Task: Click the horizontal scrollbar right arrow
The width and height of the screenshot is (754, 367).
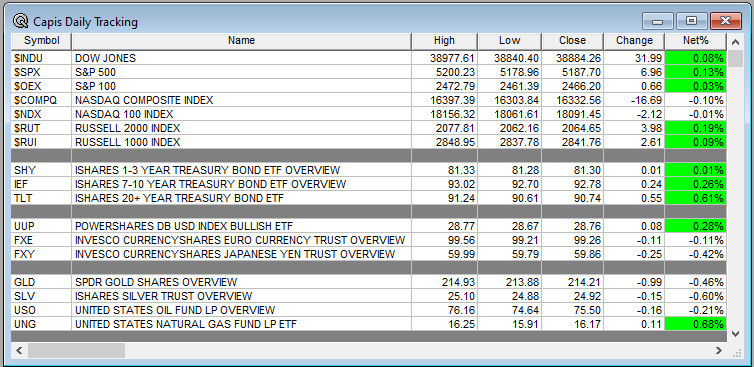Action: [x=719, y=351]
